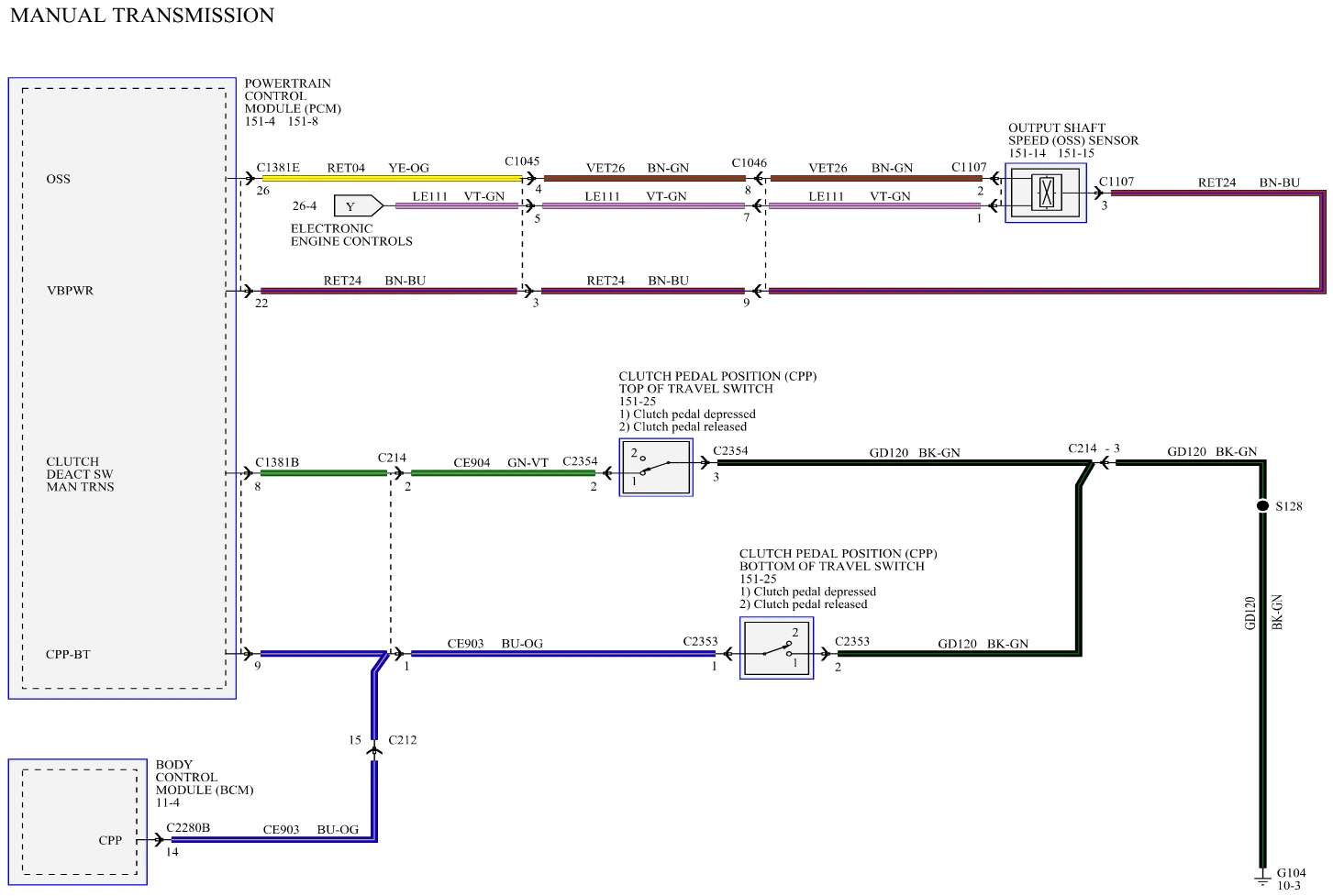Select the Powertrain Control Module box
Image resolution: width=1333 pixels, height=896 pixels.
tap(122, 388)
